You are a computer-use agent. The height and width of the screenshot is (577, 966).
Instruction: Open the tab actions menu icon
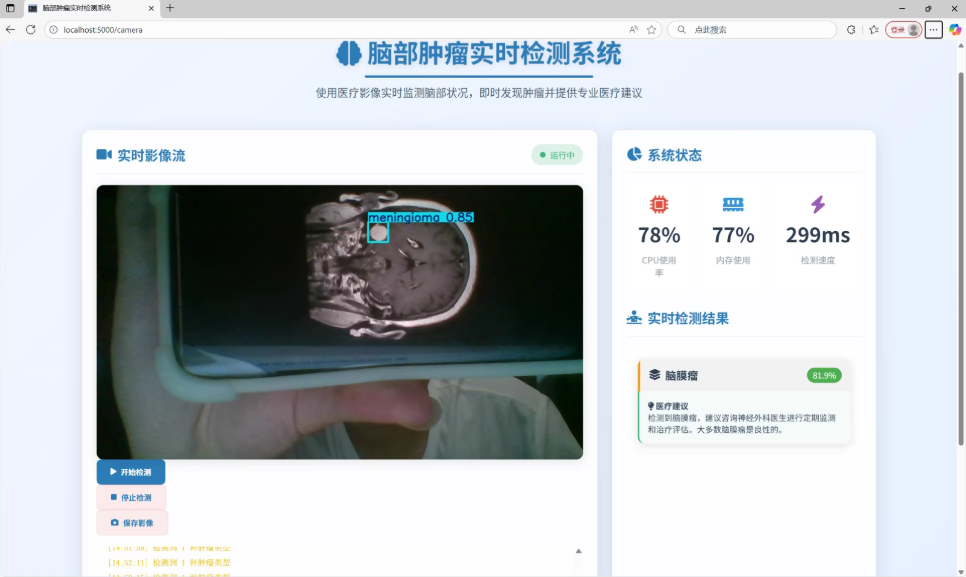pos(10,8)
